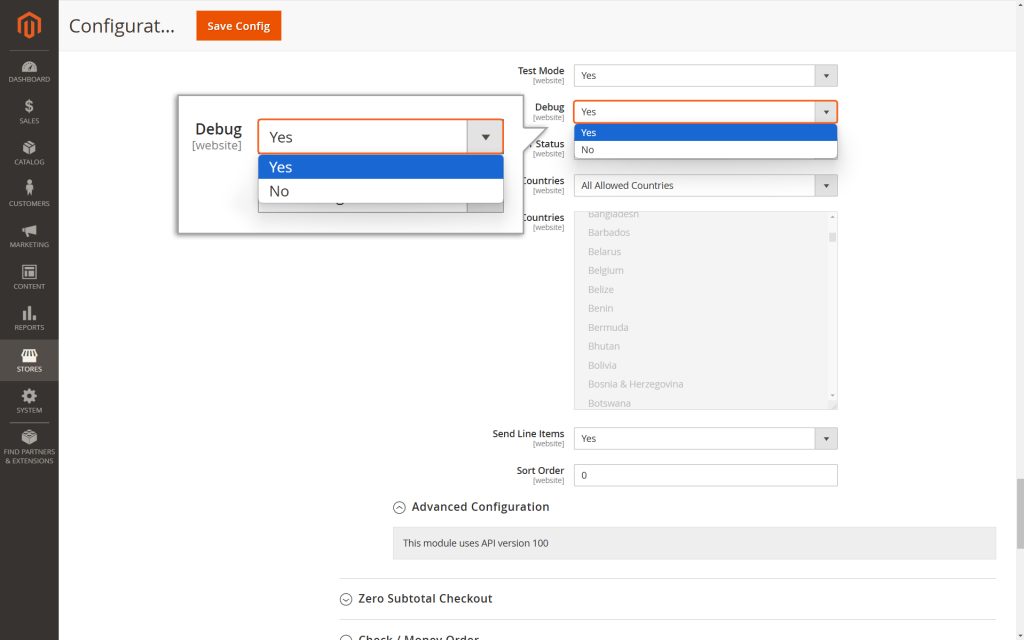Viewport: 1024px width, 640px height.
Task: Open the Content menu in sidebar
Action: [x=29, y=277]
